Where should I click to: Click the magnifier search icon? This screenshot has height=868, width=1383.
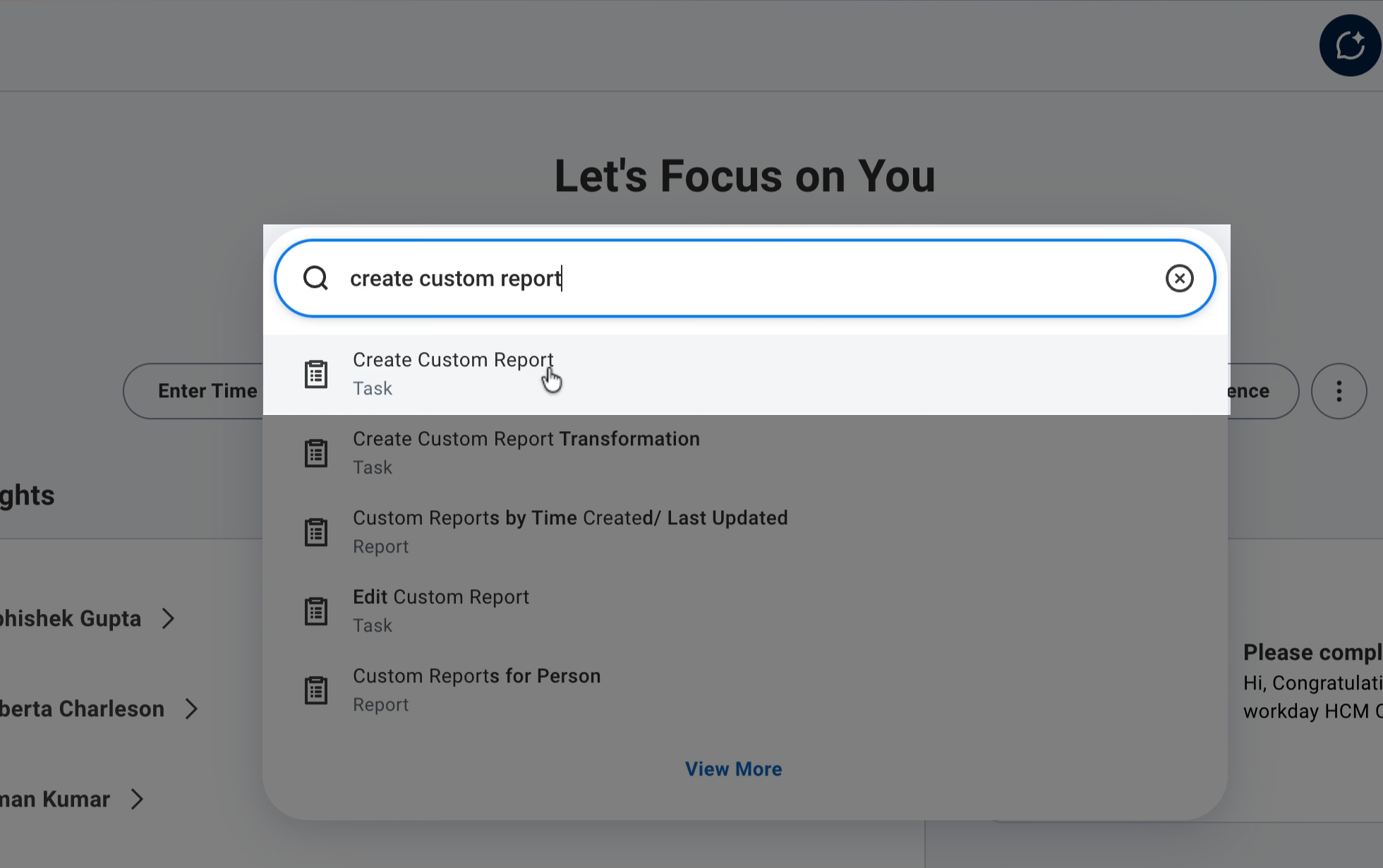tap(315, 278)
